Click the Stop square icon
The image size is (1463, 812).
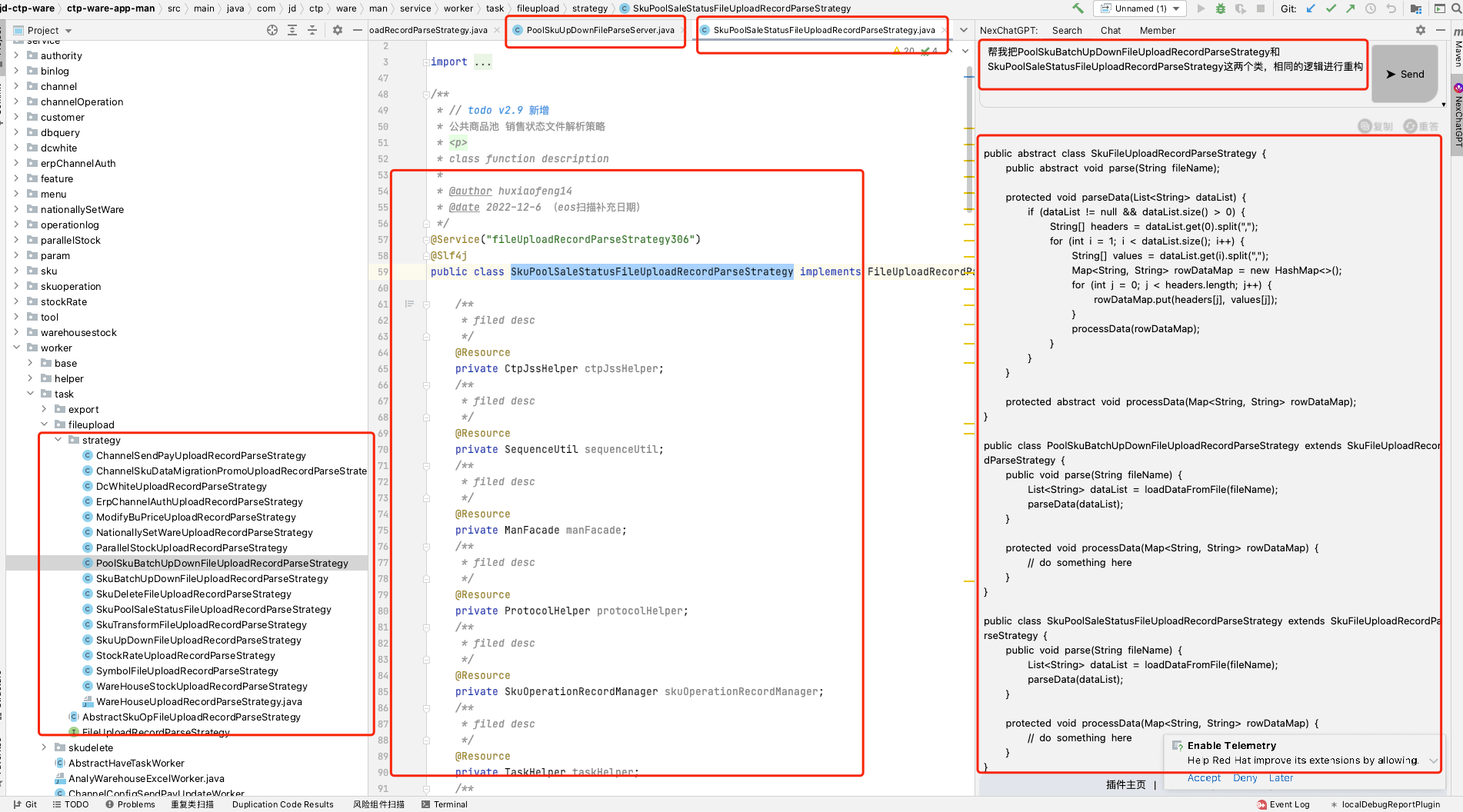click(1261, 8)
